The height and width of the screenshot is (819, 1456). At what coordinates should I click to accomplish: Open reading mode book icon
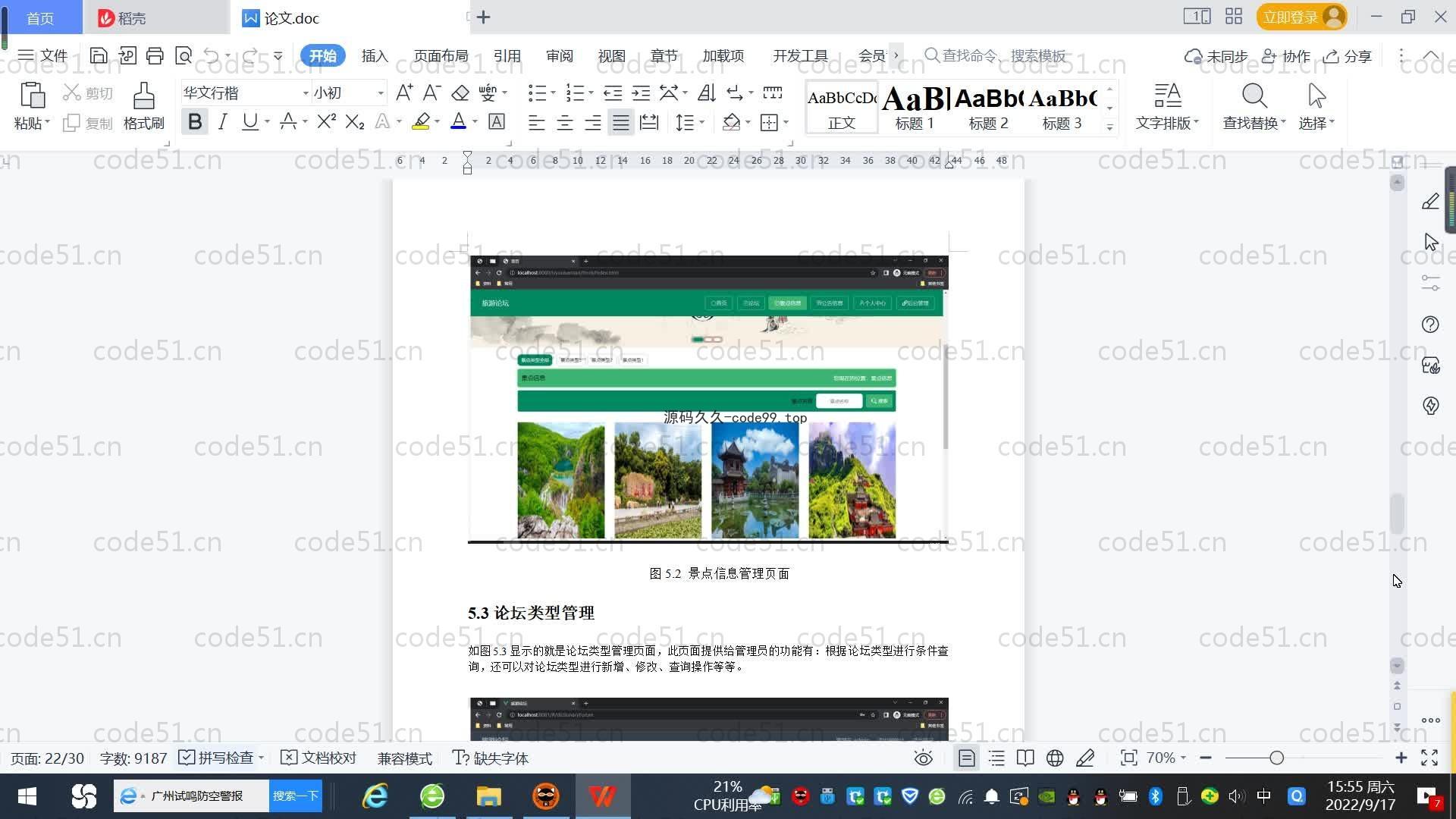click(x=1025, y=758)
